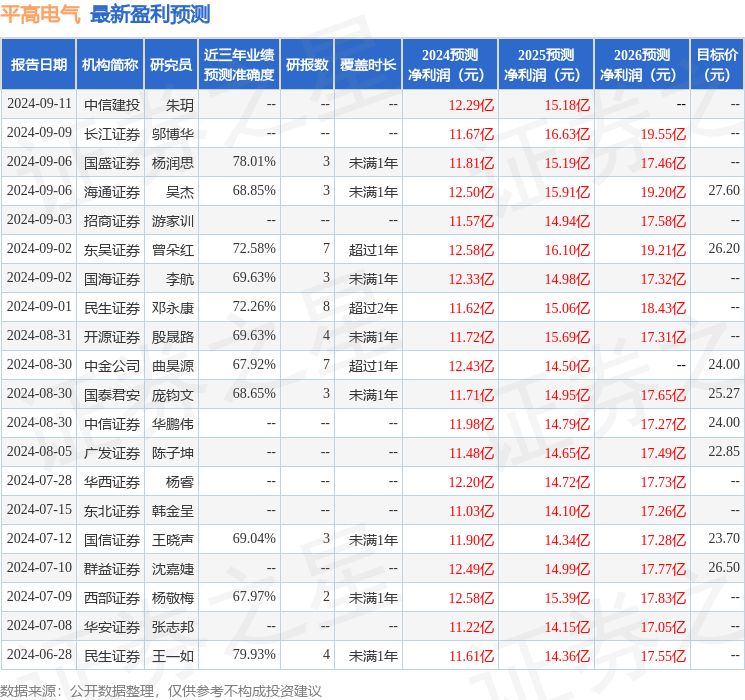
Task: Select the 国泰君安 institution cell
Action: [112, 395]
